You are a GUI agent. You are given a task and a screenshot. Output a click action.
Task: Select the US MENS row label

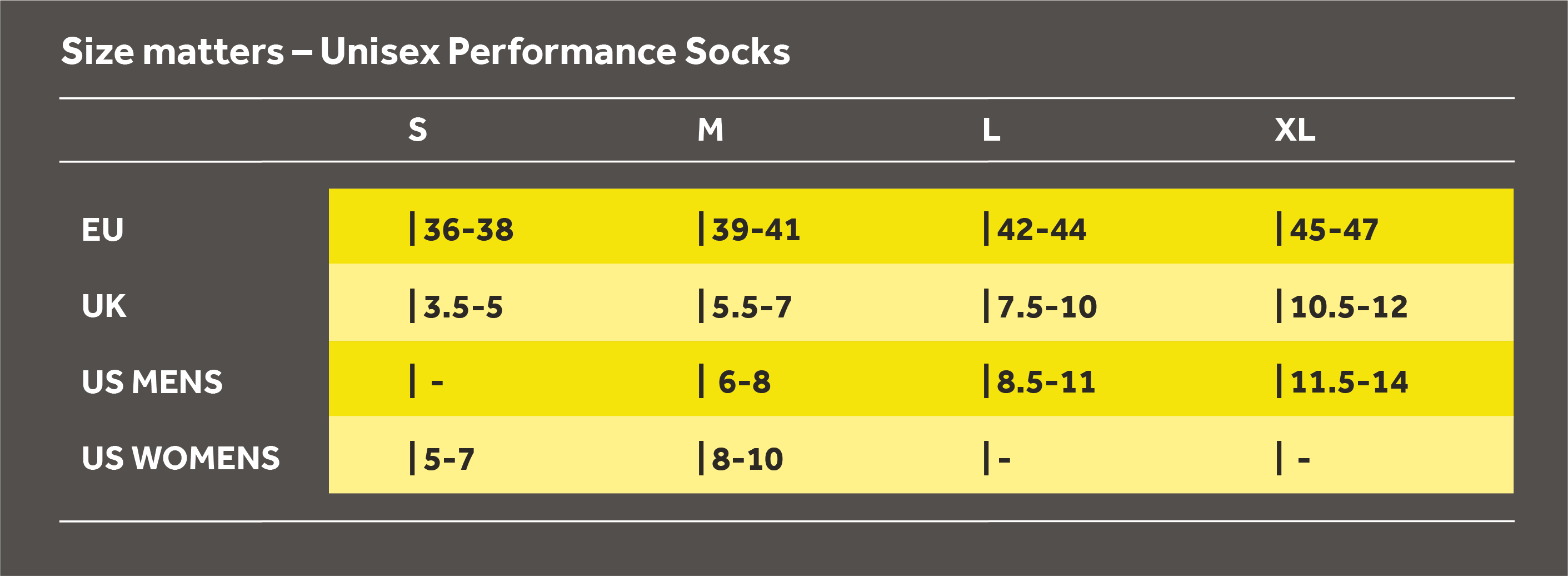152,382
